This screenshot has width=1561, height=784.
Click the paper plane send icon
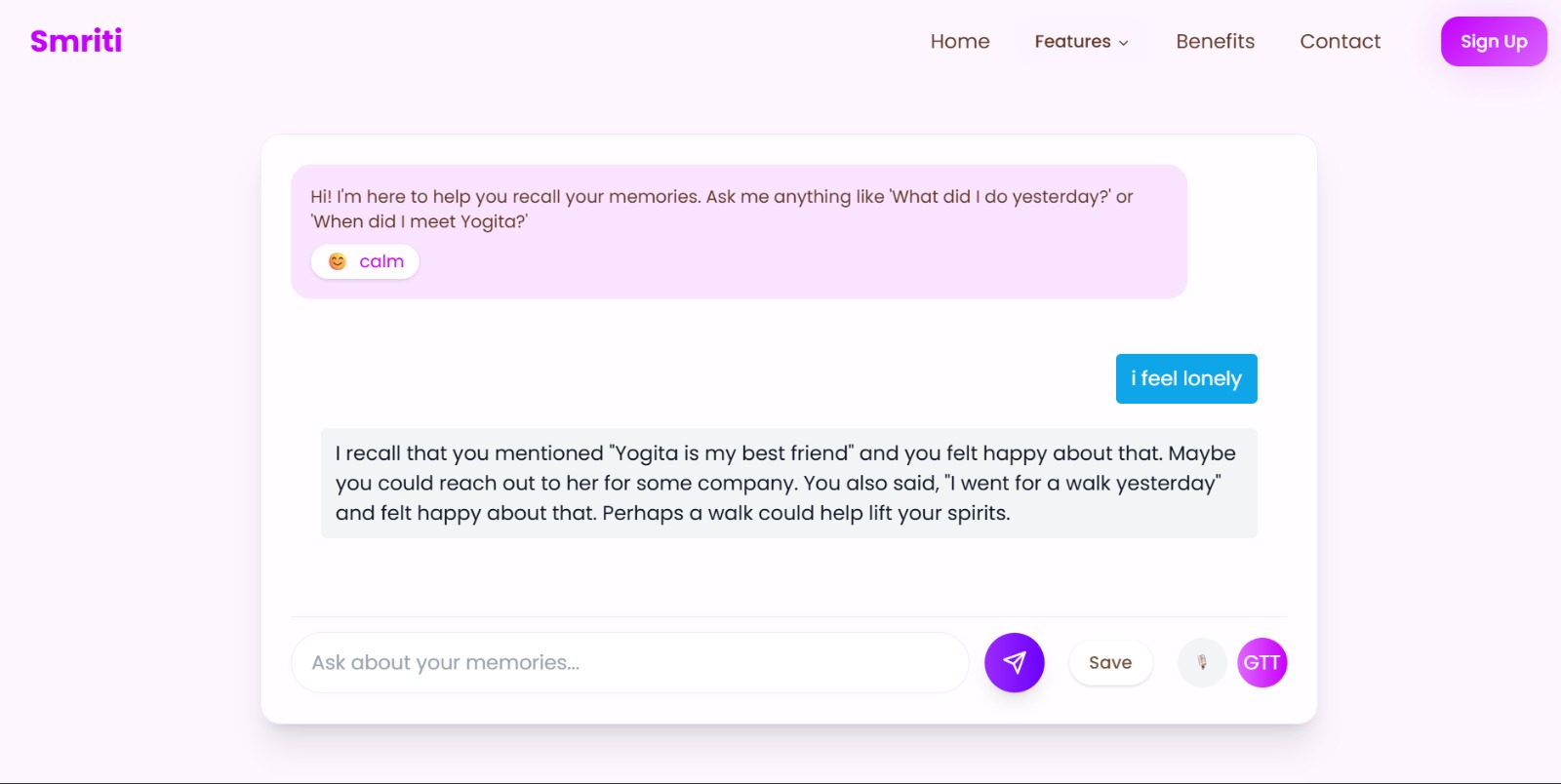1014,663
